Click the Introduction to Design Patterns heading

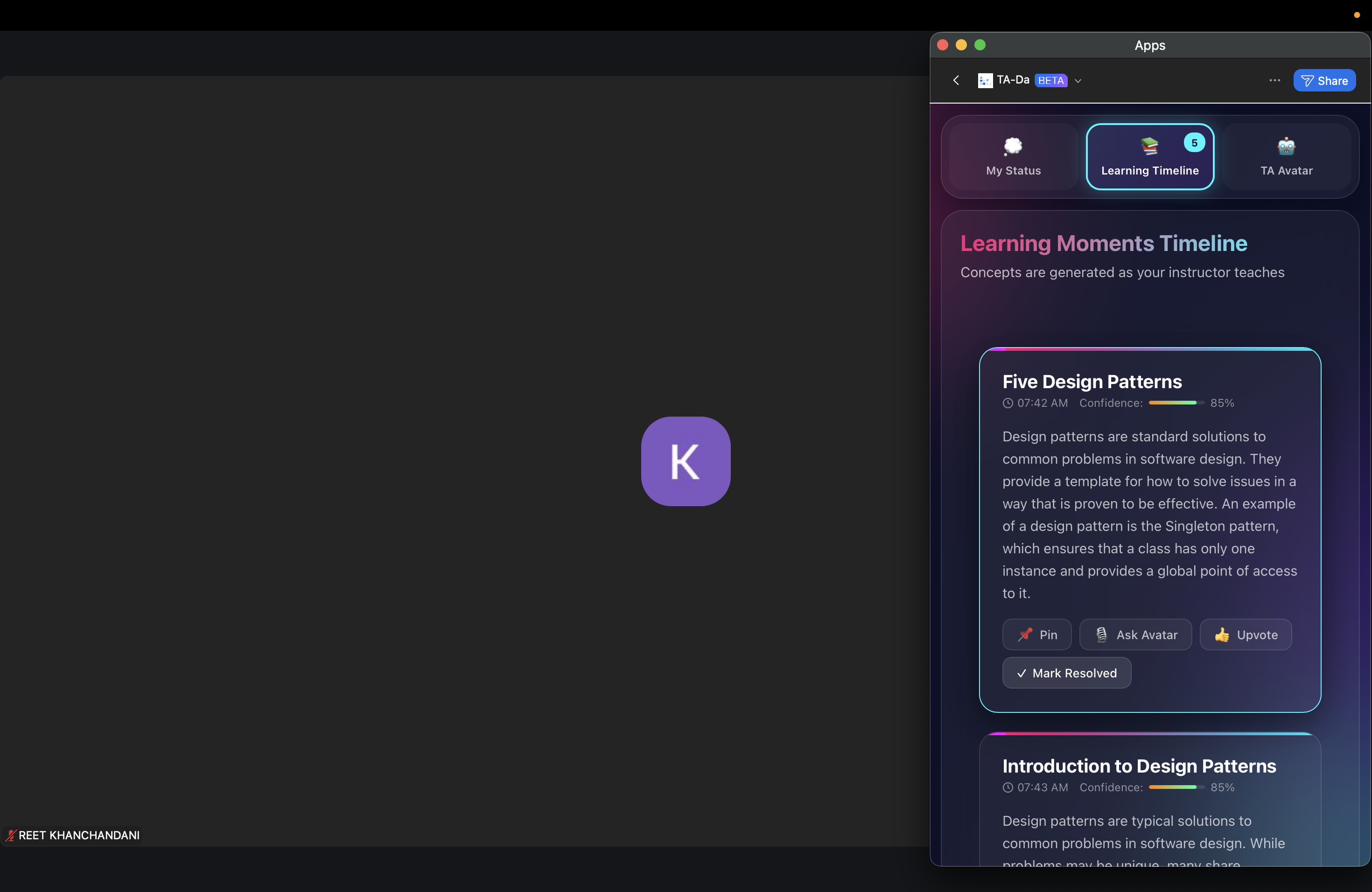pos(1139,766)
